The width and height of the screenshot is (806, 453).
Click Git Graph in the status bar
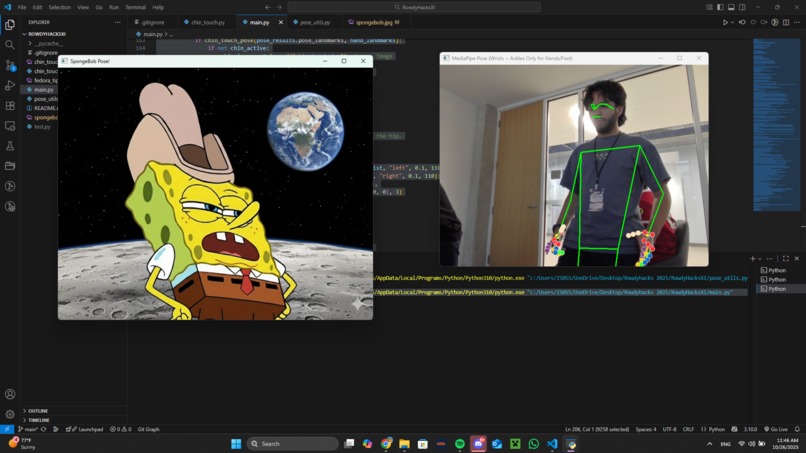tap(149, 429)
